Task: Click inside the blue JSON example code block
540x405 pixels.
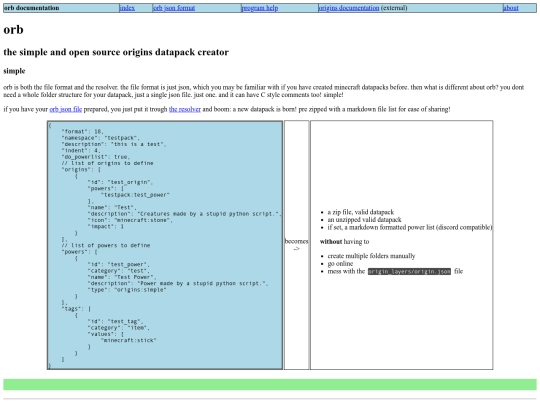Action: point(165,245)
